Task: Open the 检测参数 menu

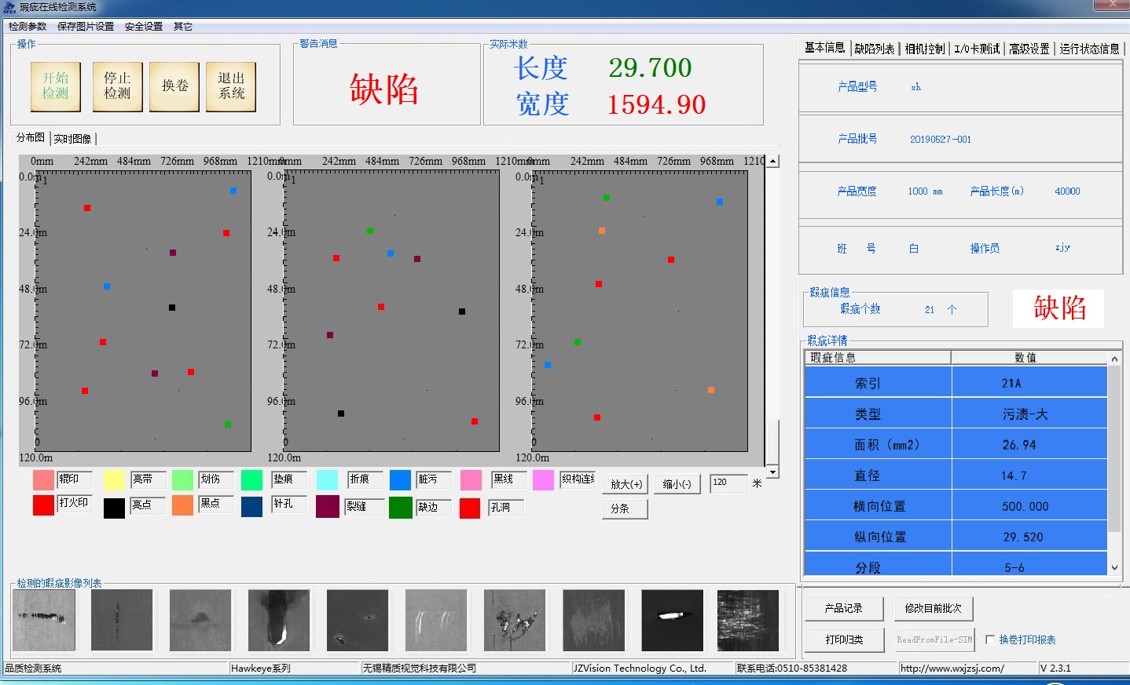Action: pyautogui.click(x=28, y=27)
